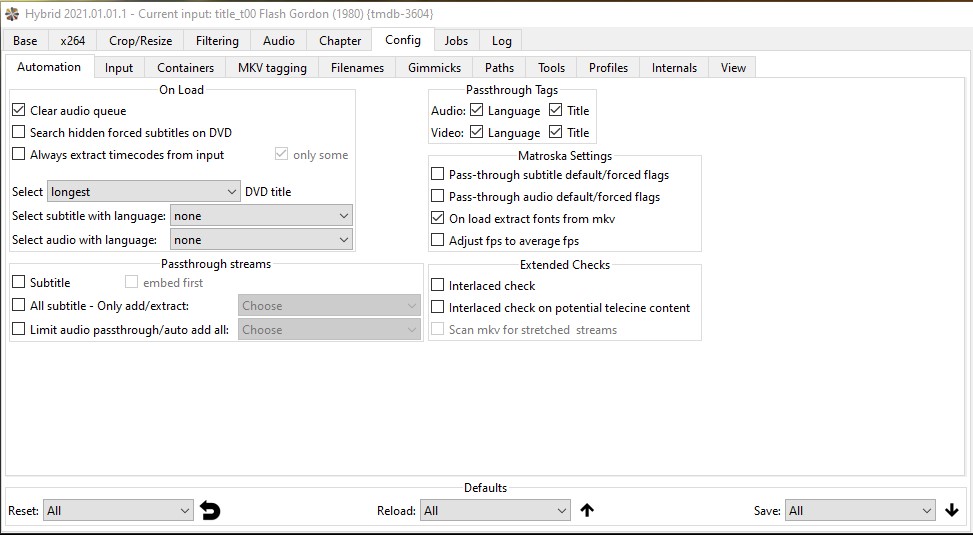
Task: Open the longest DVD title dropdown
Action: pyautogui.click(x=143, y=192)
